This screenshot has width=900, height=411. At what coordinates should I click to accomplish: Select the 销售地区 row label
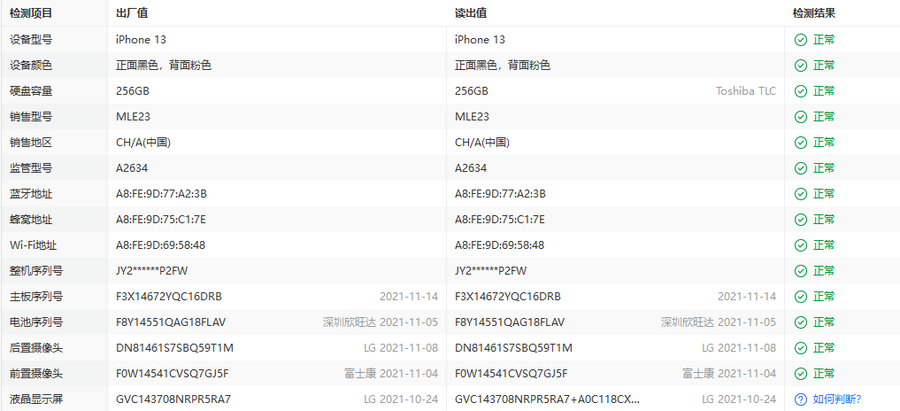tap(31, 142)
